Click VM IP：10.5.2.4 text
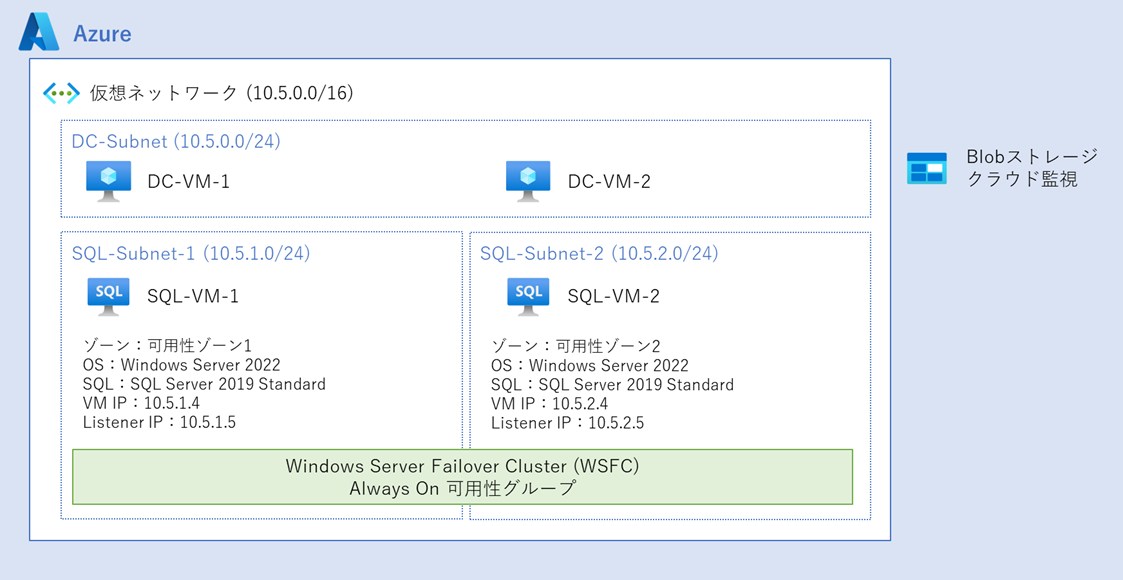 coord(550,404)
